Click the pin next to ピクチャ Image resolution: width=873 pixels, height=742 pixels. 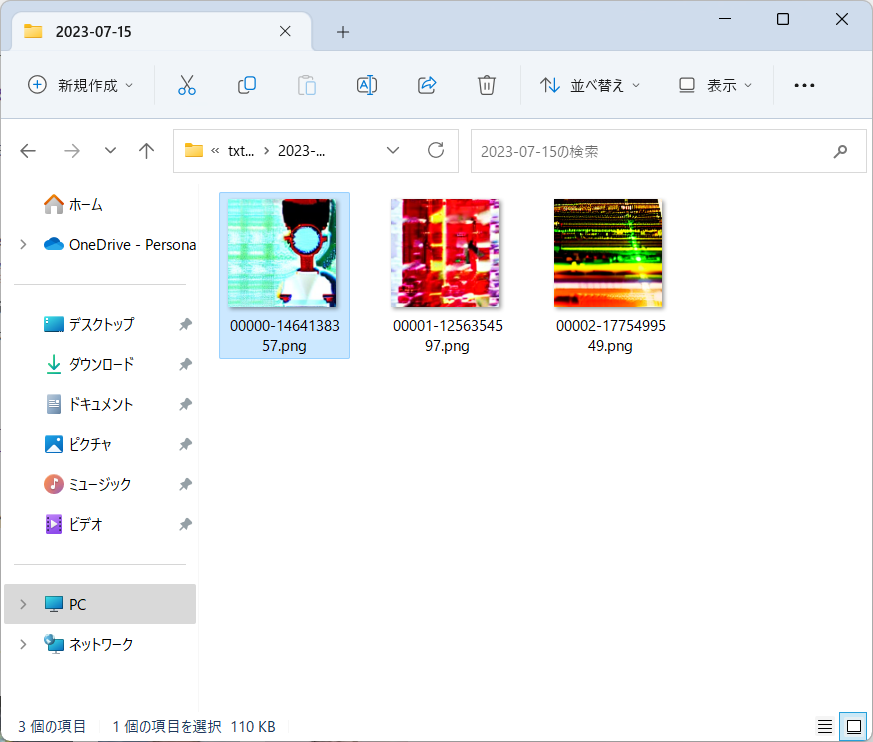click(185, 444)
